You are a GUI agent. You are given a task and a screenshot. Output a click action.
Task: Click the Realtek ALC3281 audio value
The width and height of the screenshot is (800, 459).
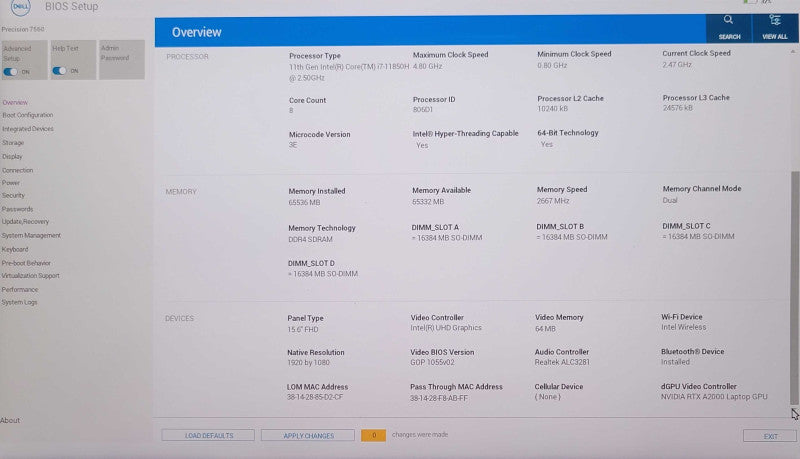(562, 362)
